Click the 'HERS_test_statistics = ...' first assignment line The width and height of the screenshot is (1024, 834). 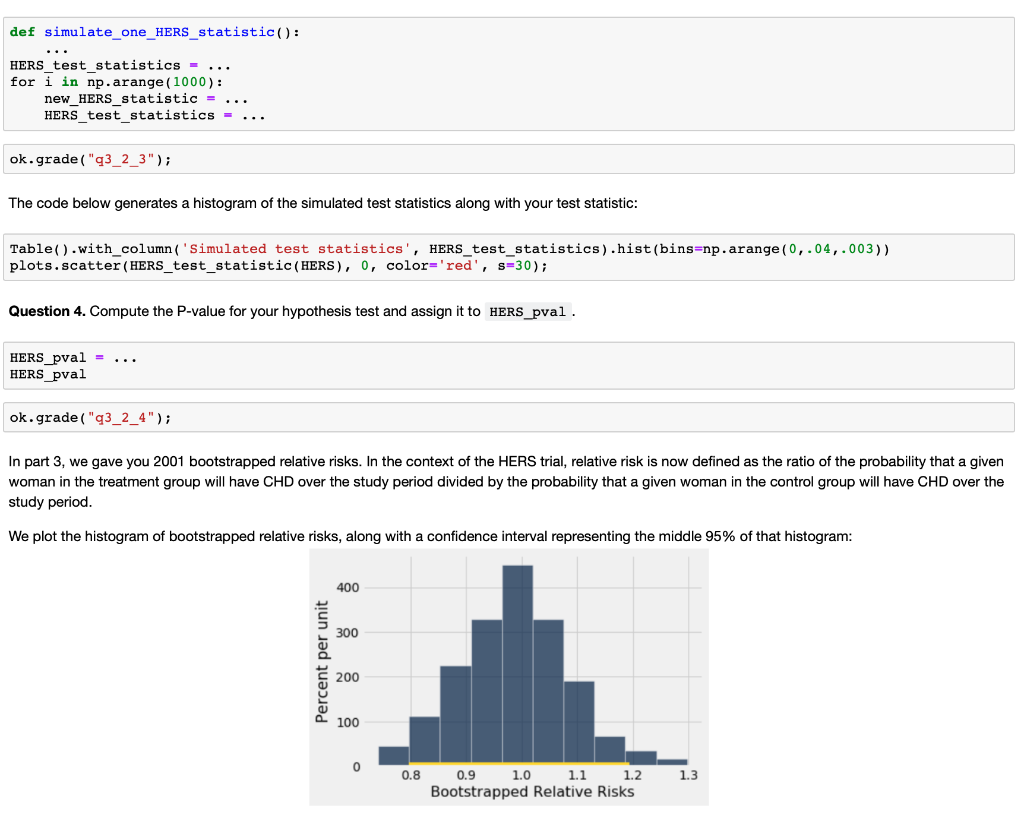(120, 65)
